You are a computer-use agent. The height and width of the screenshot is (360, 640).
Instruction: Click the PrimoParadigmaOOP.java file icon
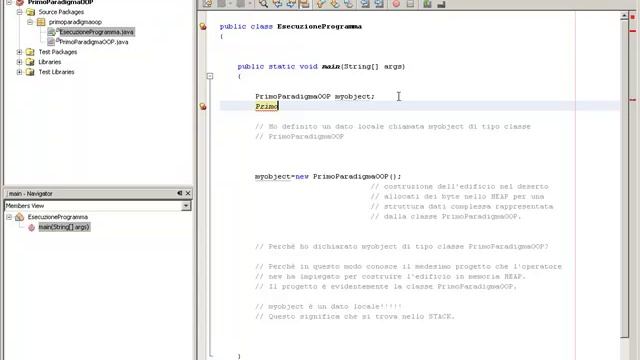coord(51,42)
